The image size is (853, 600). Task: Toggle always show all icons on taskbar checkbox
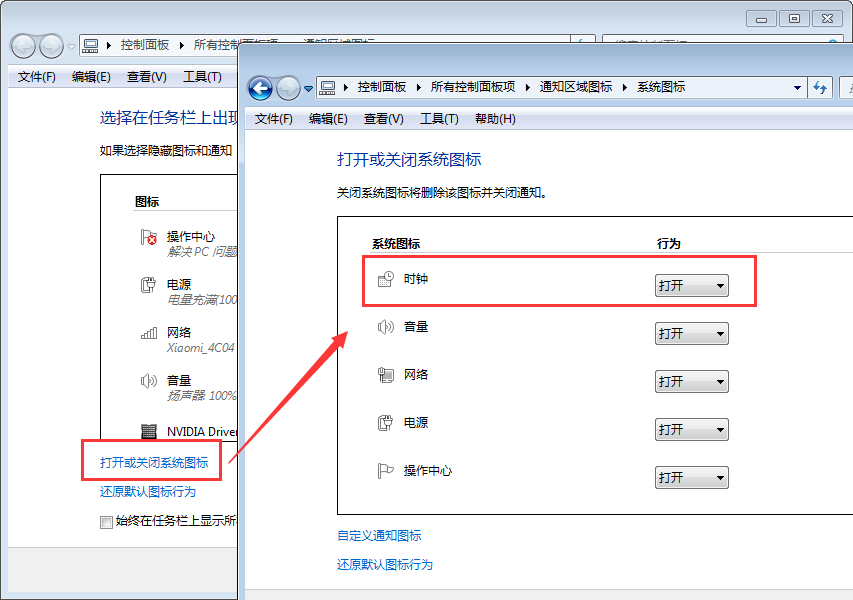107,521
